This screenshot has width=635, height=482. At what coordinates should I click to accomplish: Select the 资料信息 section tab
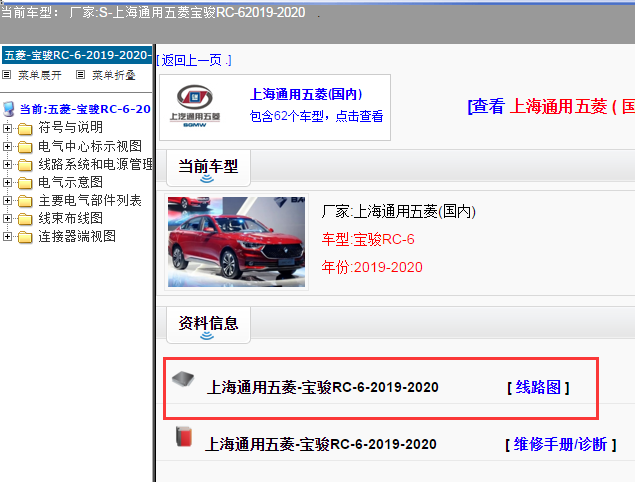point(208,324)
